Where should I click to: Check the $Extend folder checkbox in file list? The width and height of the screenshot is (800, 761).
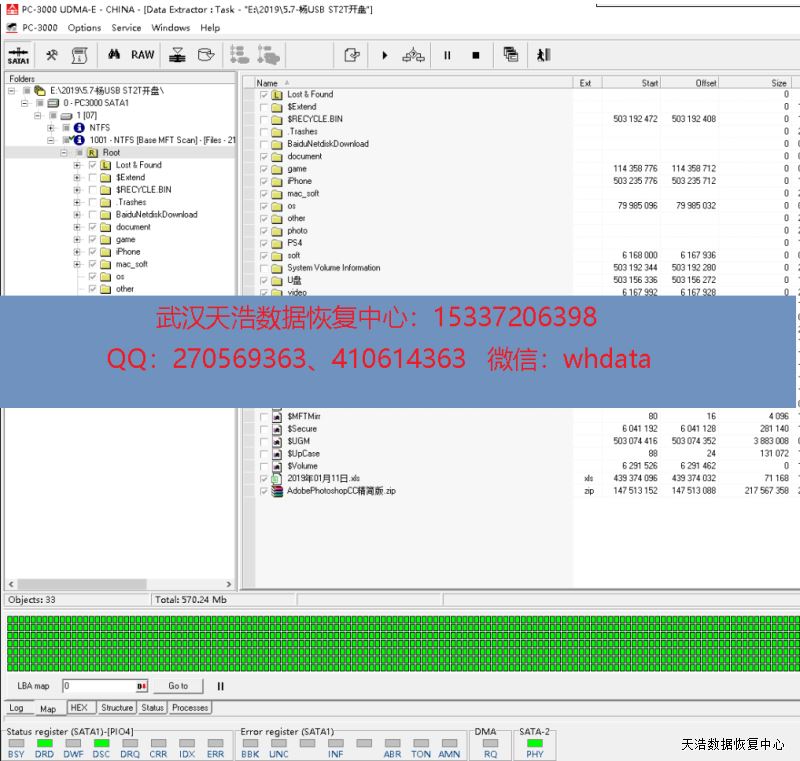pyautogui.click(x=264, y=107)
